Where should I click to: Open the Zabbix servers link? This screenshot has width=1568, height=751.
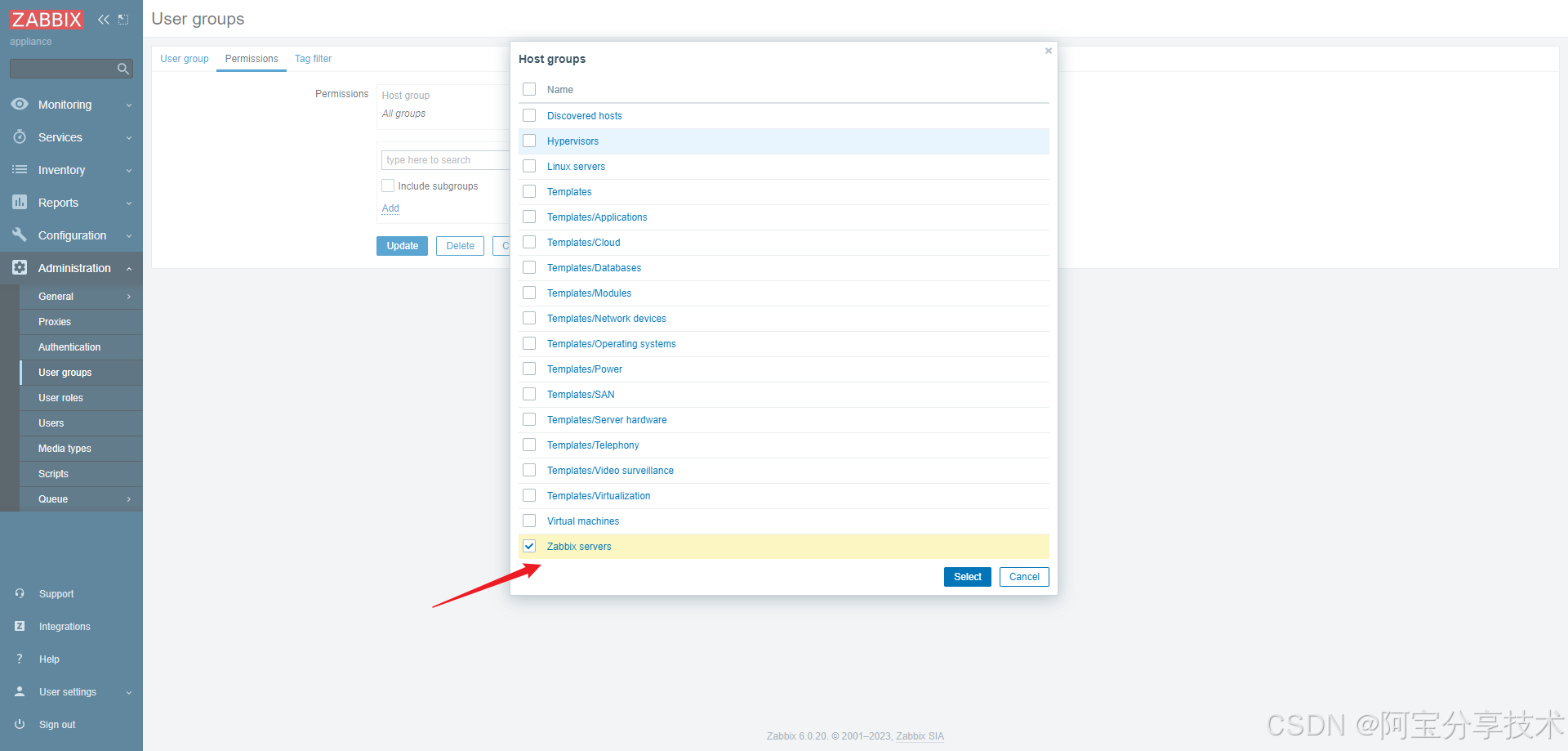579,547
